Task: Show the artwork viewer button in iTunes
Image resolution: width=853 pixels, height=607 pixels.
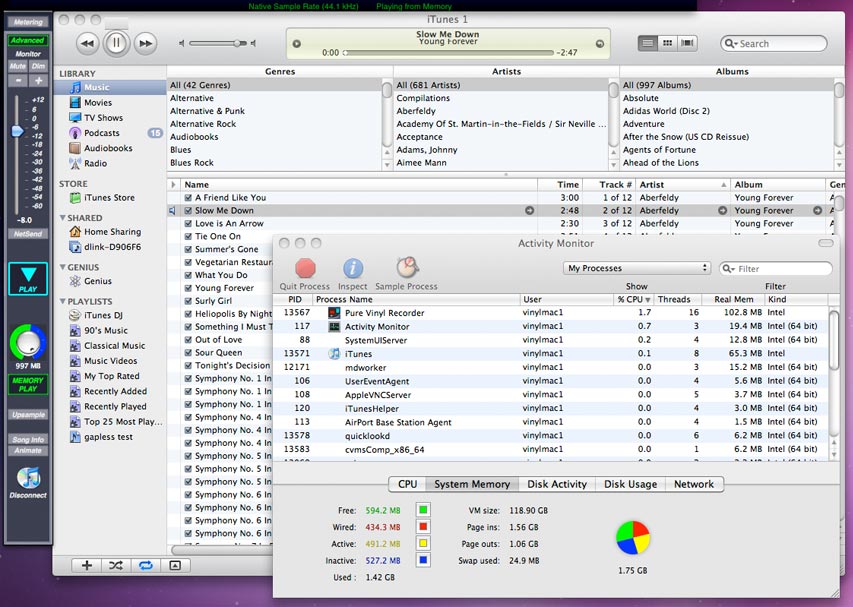Action: 175,566
